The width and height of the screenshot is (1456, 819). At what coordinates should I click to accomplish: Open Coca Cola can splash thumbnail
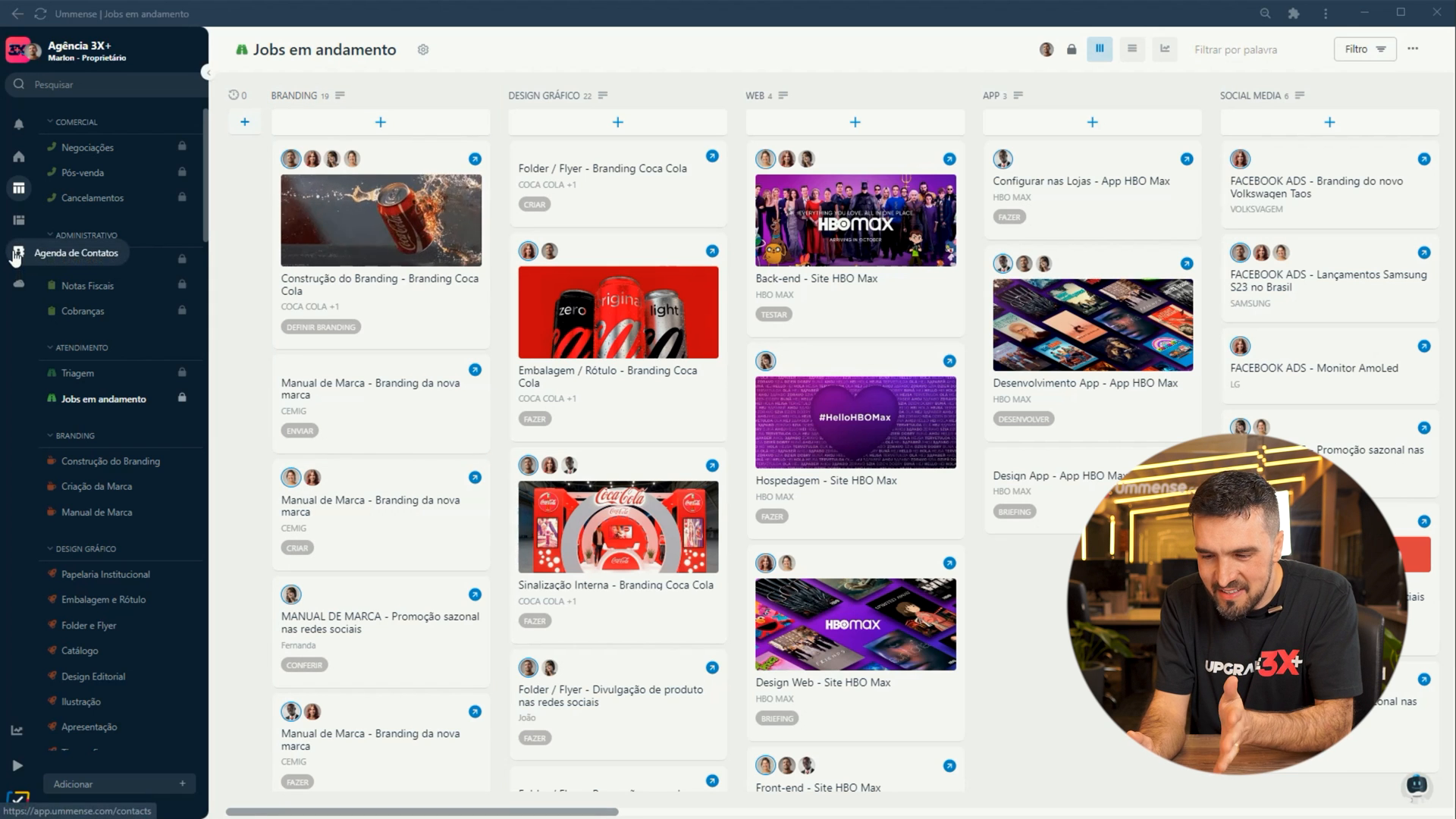click(x=381, y=221)
